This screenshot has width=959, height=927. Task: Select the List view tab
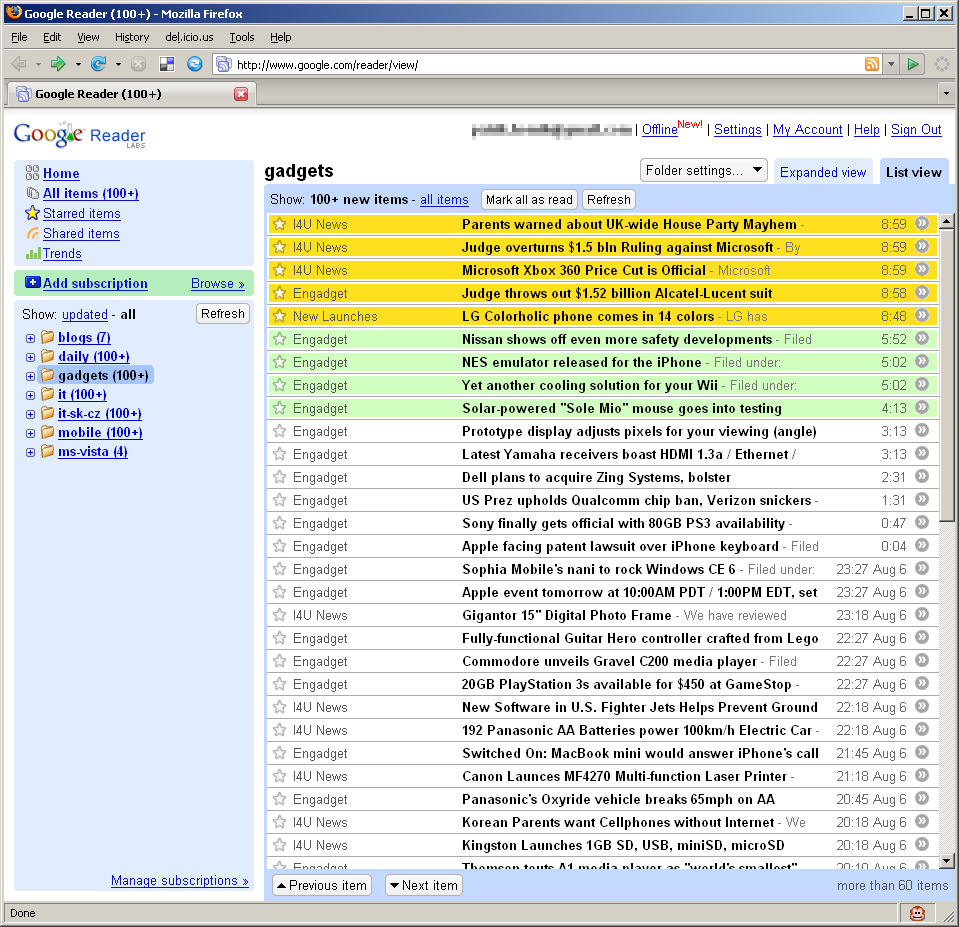(x=914, y=172)
